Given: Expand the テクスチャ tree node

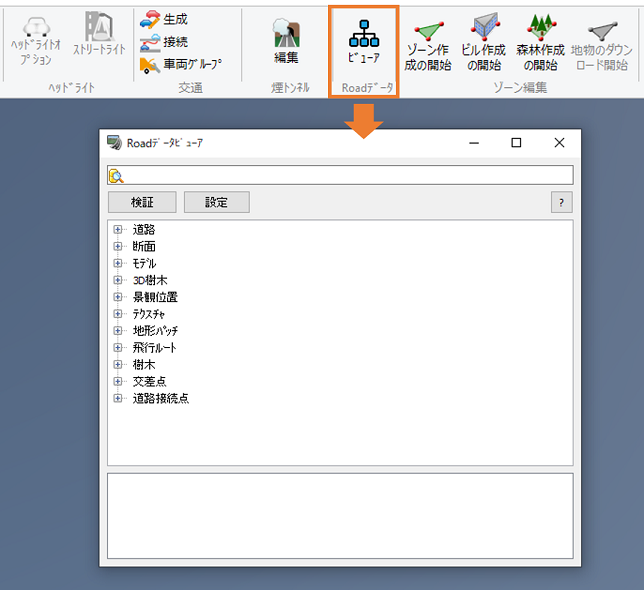Looking at the screenshot, I should (x=118, y=314).
